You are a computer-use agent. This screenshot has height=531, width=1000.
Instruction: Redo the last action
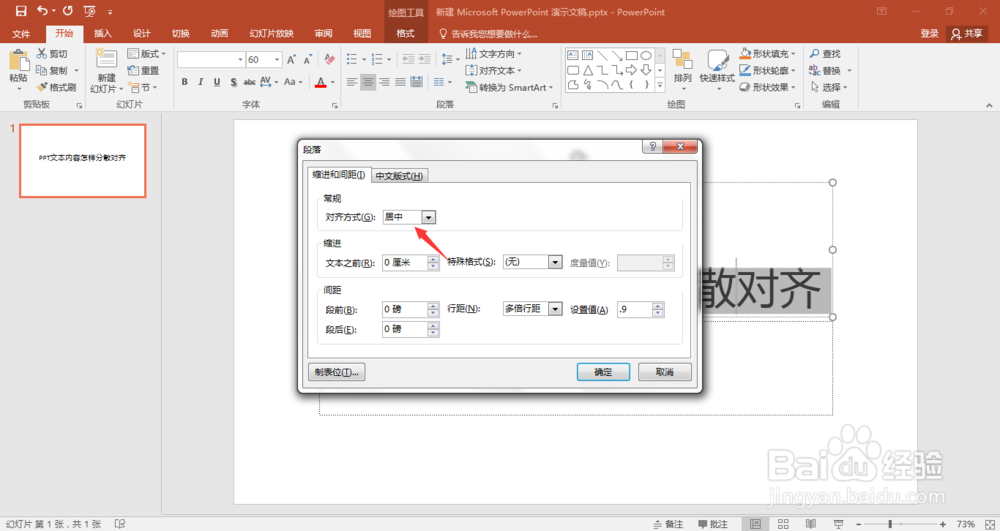click(x=68, y=11)
